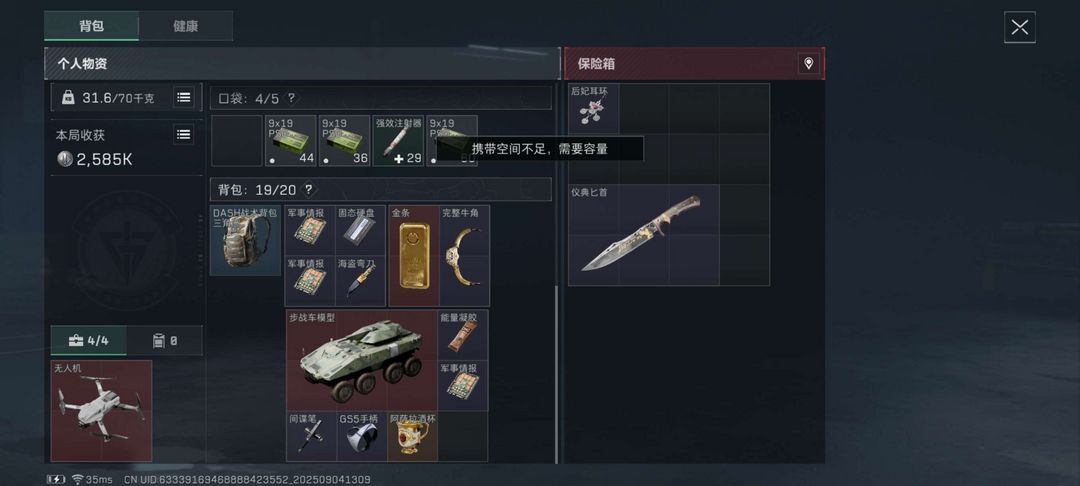
Task: Pick the ceremonial dagger (仪典匕首) in safe box
Action: 643,235
